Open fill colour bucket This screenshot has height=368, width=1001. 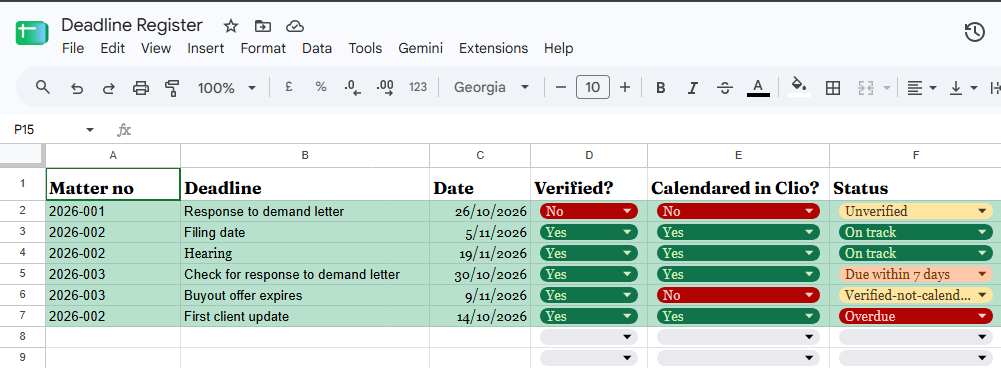[799, 88]
